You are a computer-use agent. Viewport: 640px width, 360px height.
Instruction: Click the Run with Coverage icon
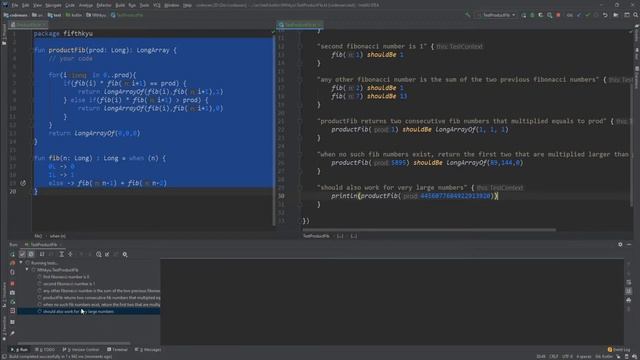point(541,15)
